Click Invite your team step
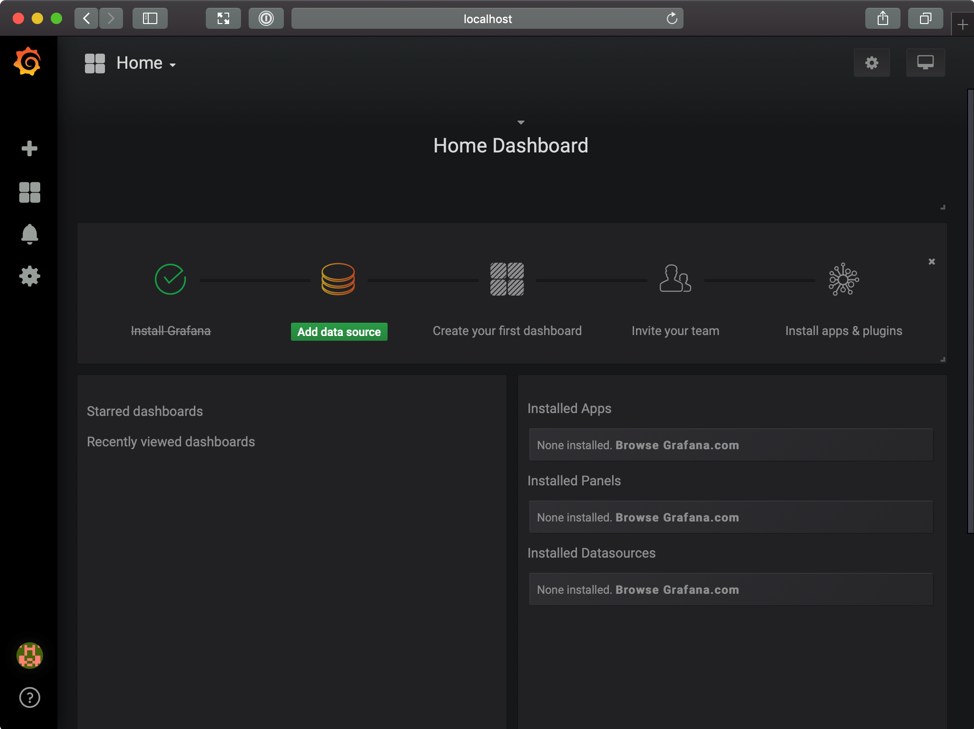The height and width of the screenshot is (729, 974). (x=675, y=330)
